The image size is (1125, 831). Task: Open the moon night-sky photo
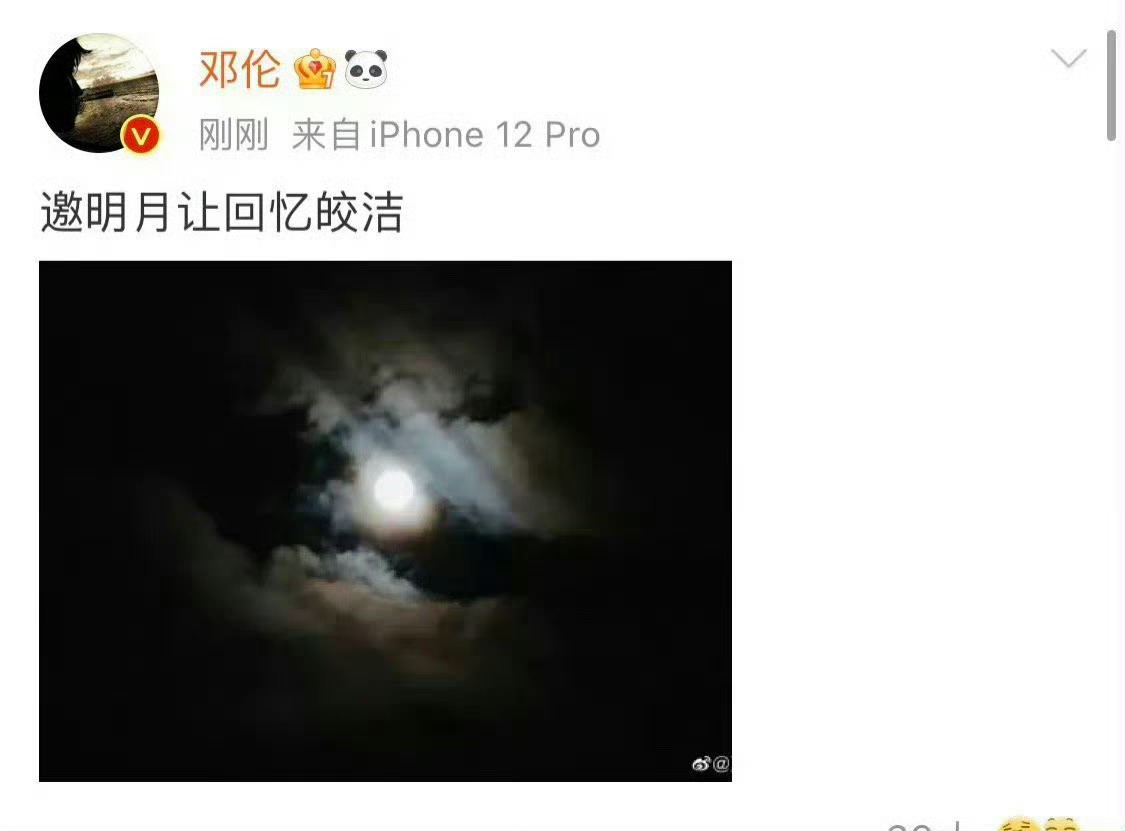[385, 521]
